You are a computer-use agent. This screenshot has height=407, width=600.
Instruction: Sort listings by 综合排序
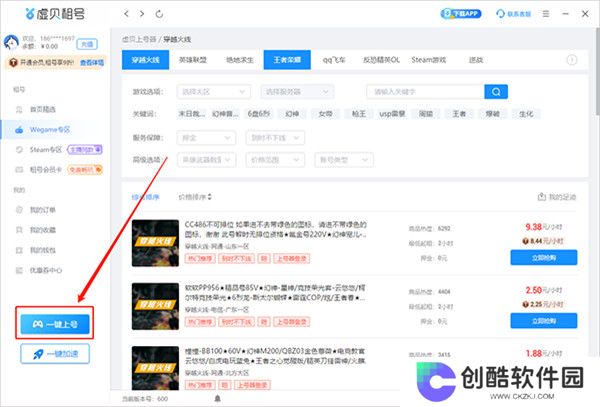(x=145, y=197)
